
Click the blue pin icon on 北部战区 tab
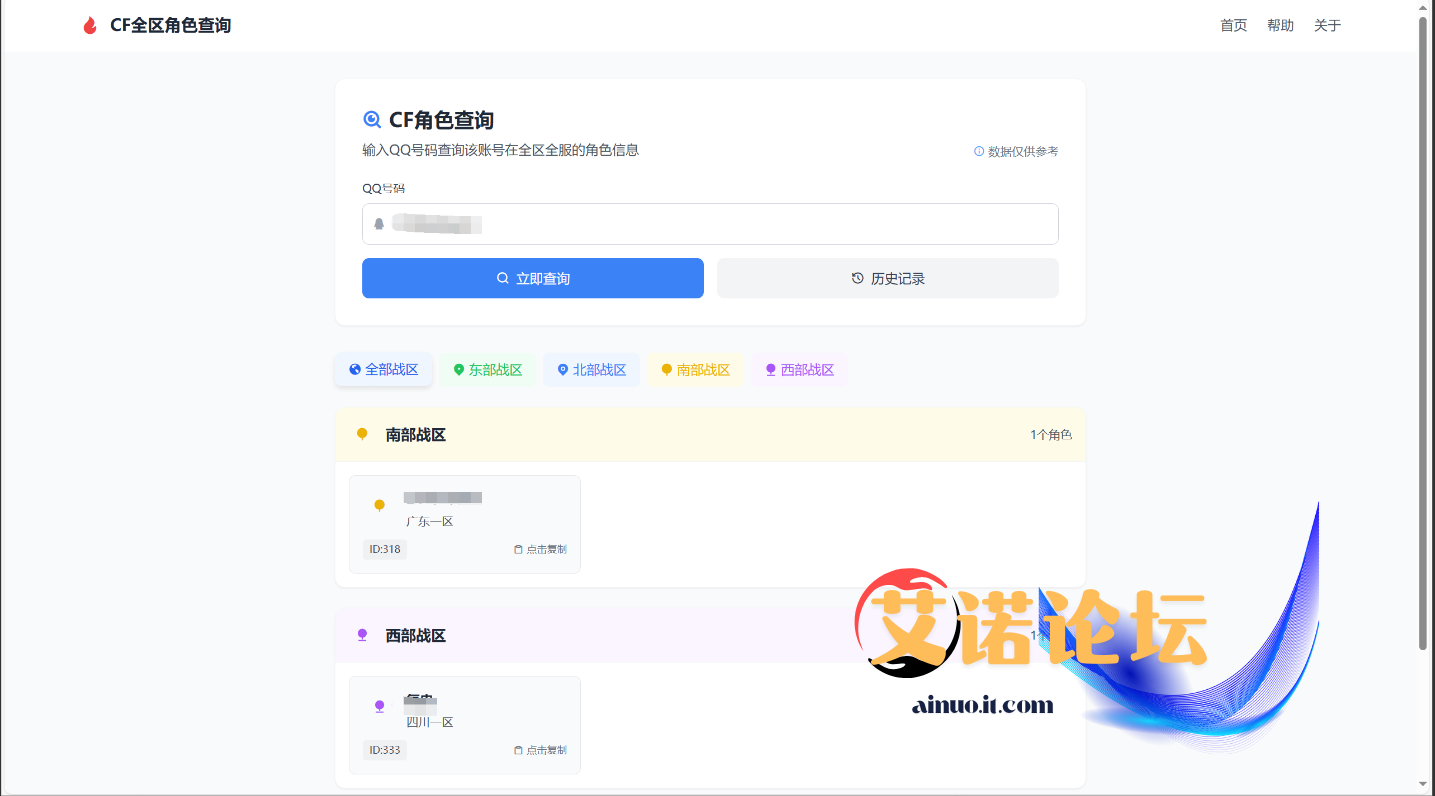tap(563, 370)
